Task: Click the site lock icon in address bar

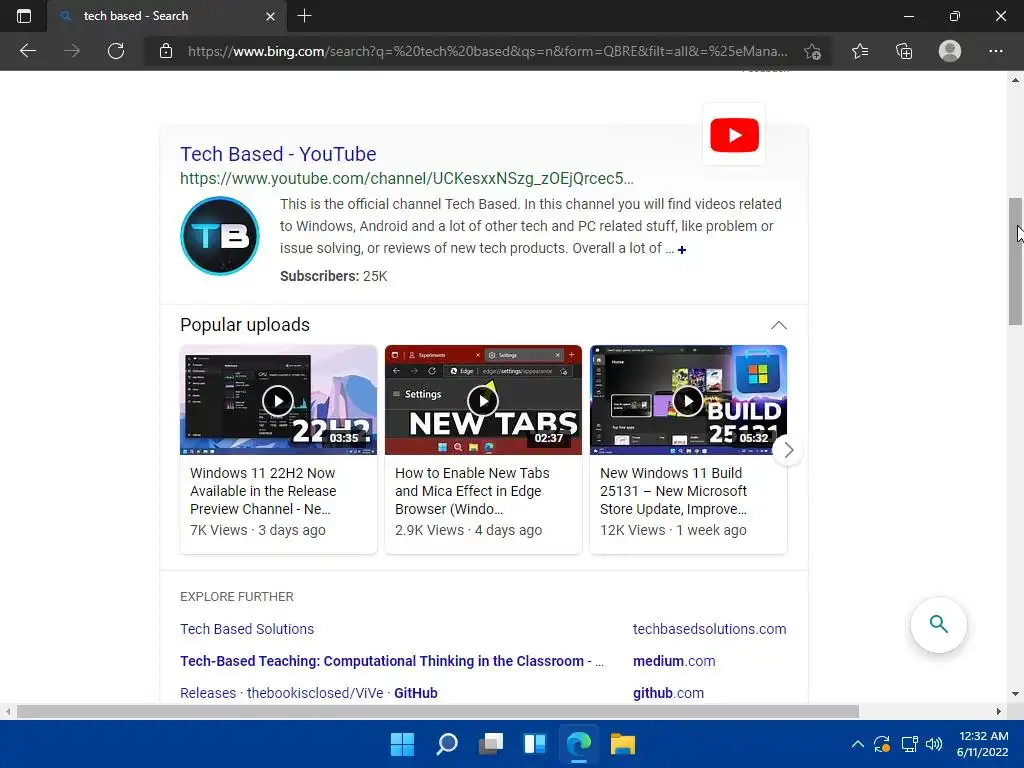Action: coord(166,51)
